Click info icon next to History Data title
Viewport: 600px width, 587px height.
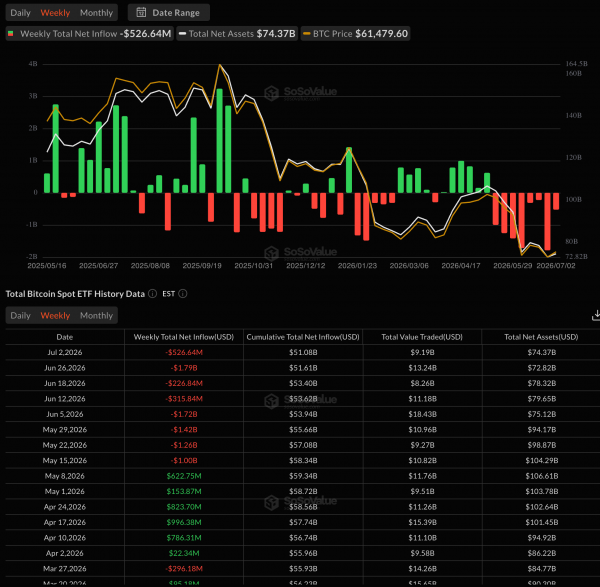click(x=153, y=294)
